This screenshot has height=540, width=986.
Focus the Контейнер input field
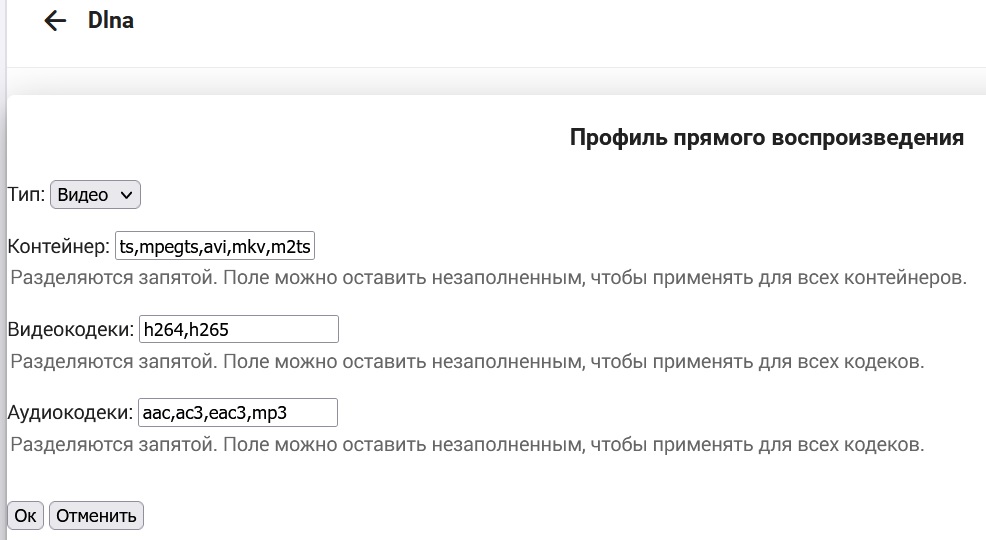[216, 246]
